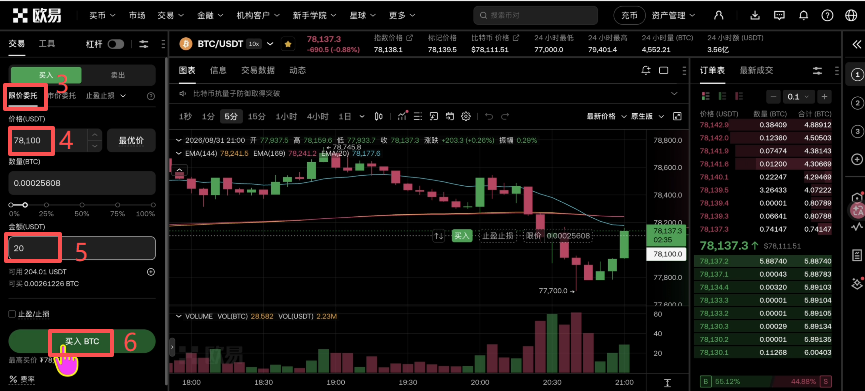Show both bids and asks in order book
This screenshot has width=865, height=391.
click(705, 97)
